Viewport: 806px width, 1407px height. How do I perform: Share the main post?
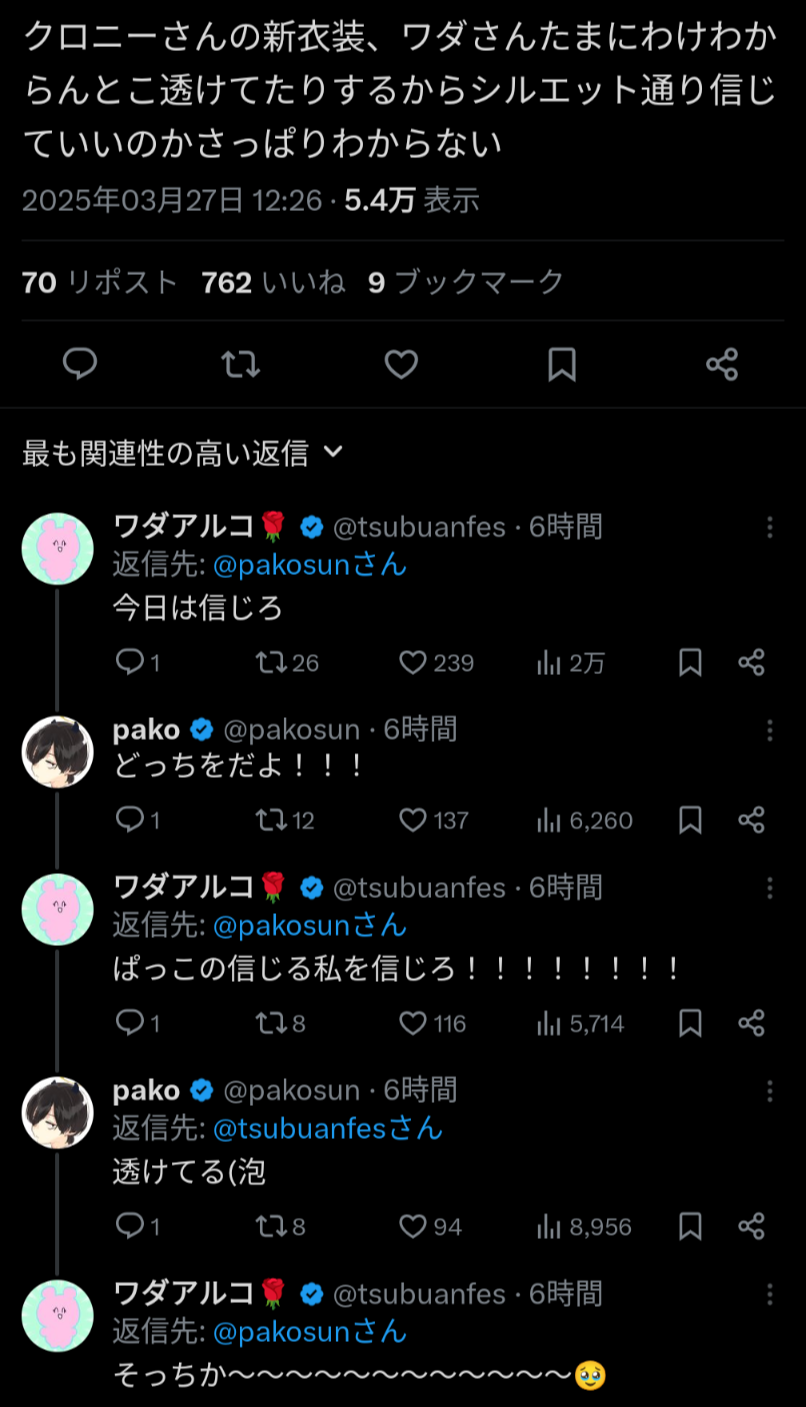722,365
